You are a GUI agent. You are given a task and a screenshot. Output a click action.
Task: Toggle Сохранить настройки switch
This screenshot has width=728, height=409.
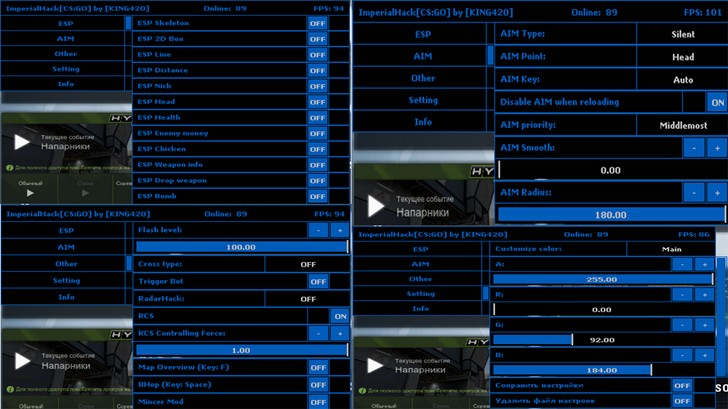click(682, 385)
